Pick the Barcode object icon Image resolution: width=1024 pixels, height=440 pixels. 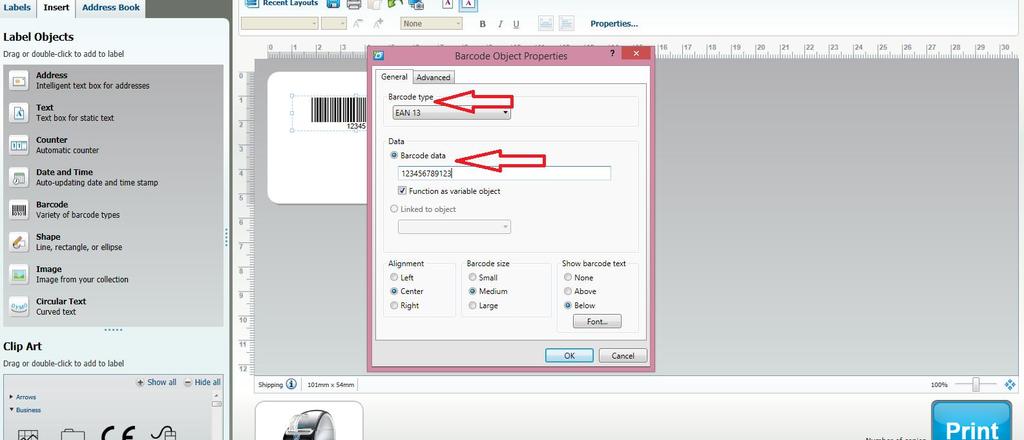point(18,210)
